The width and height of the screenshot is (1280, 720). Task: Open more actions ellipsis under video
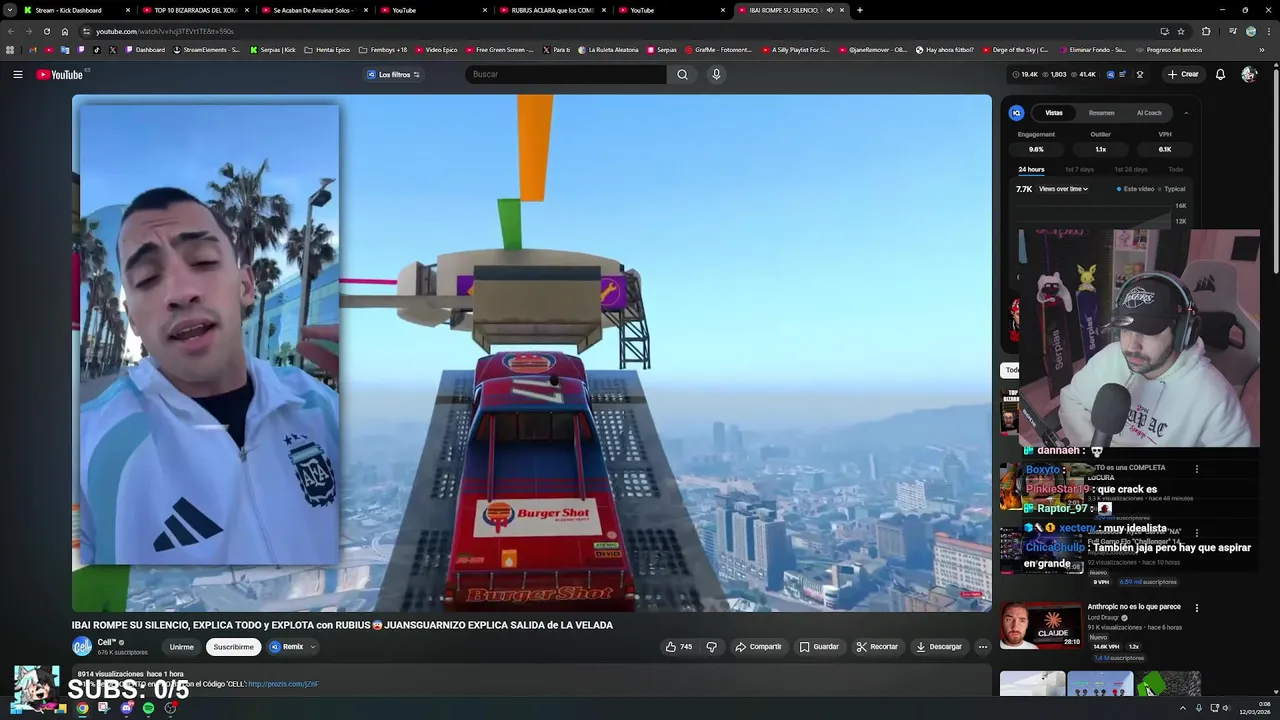[982, 647]
